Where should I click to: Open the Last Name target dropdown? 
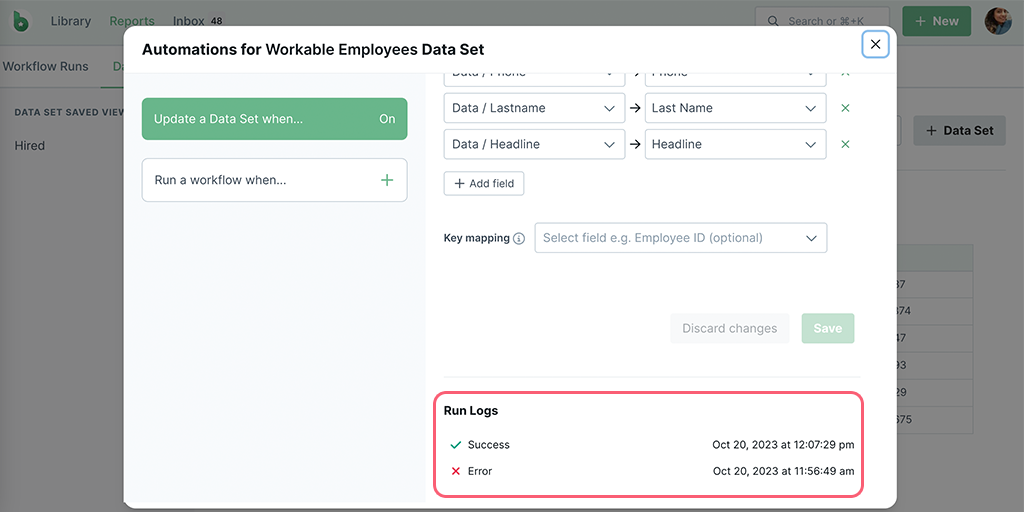(735, 108)
